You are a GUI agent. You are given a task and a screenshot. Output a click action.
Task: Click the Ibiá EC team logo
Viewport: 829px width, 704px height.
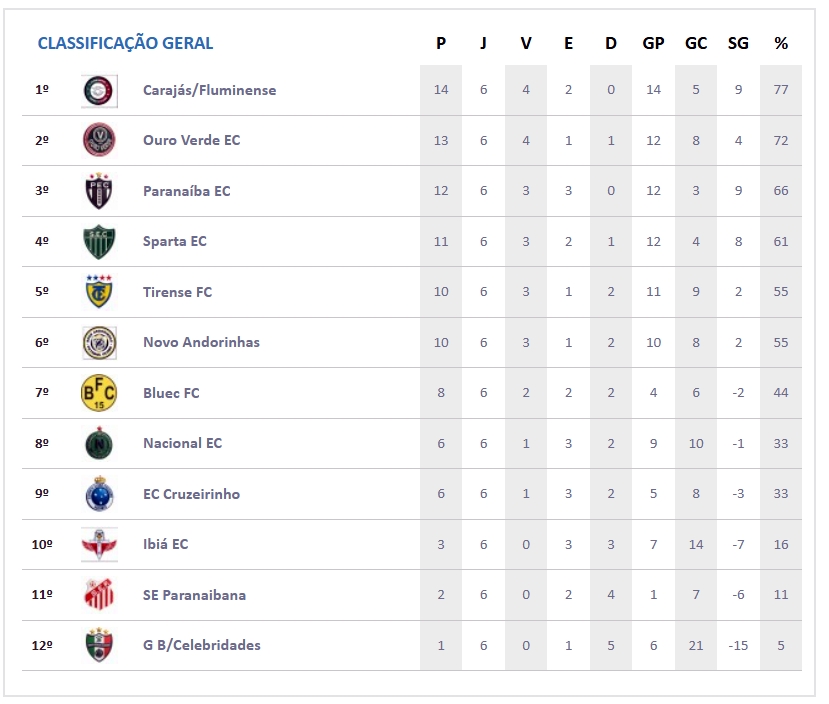pos(99,544)
